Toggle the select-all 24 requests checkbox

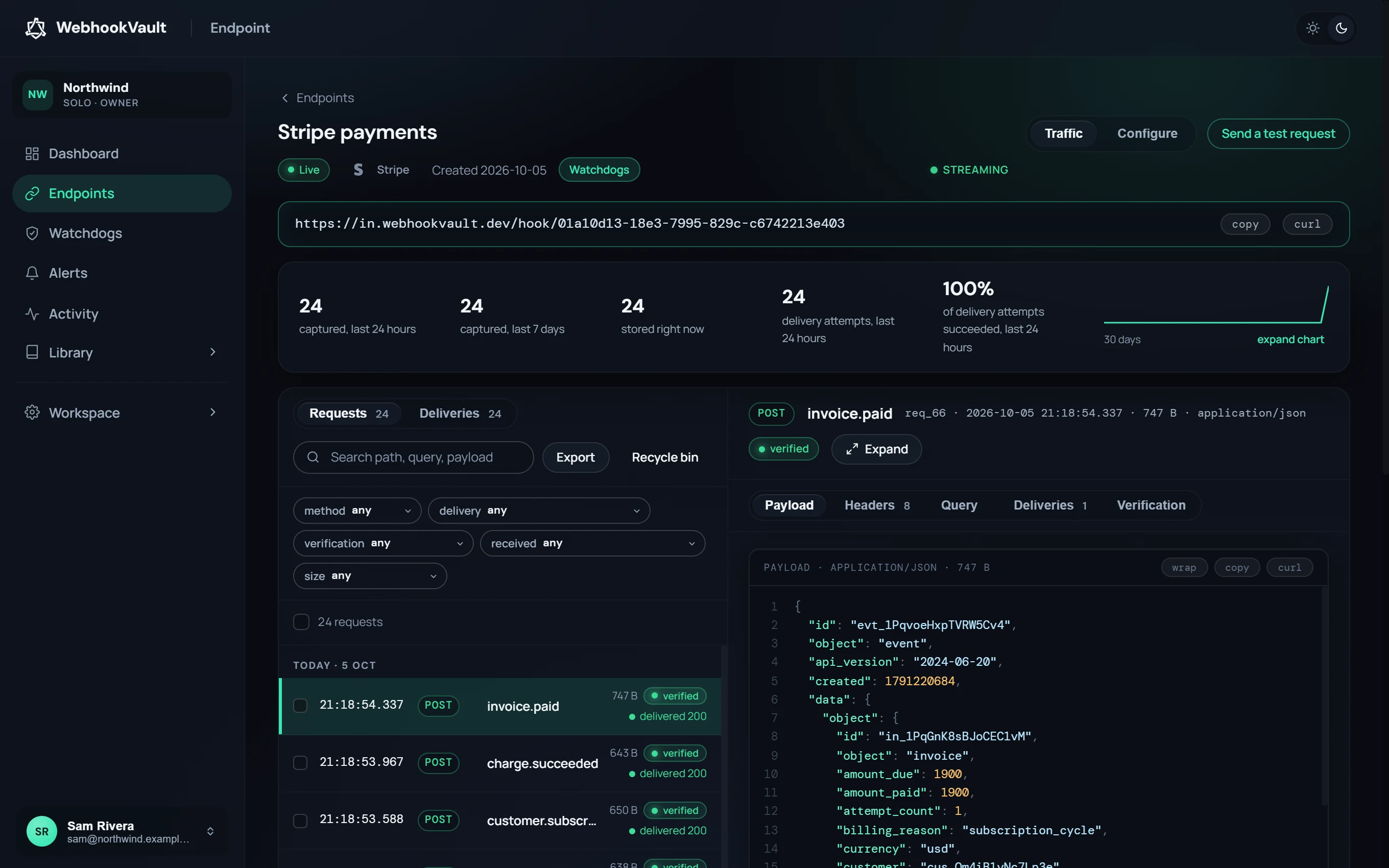point(301,622)
